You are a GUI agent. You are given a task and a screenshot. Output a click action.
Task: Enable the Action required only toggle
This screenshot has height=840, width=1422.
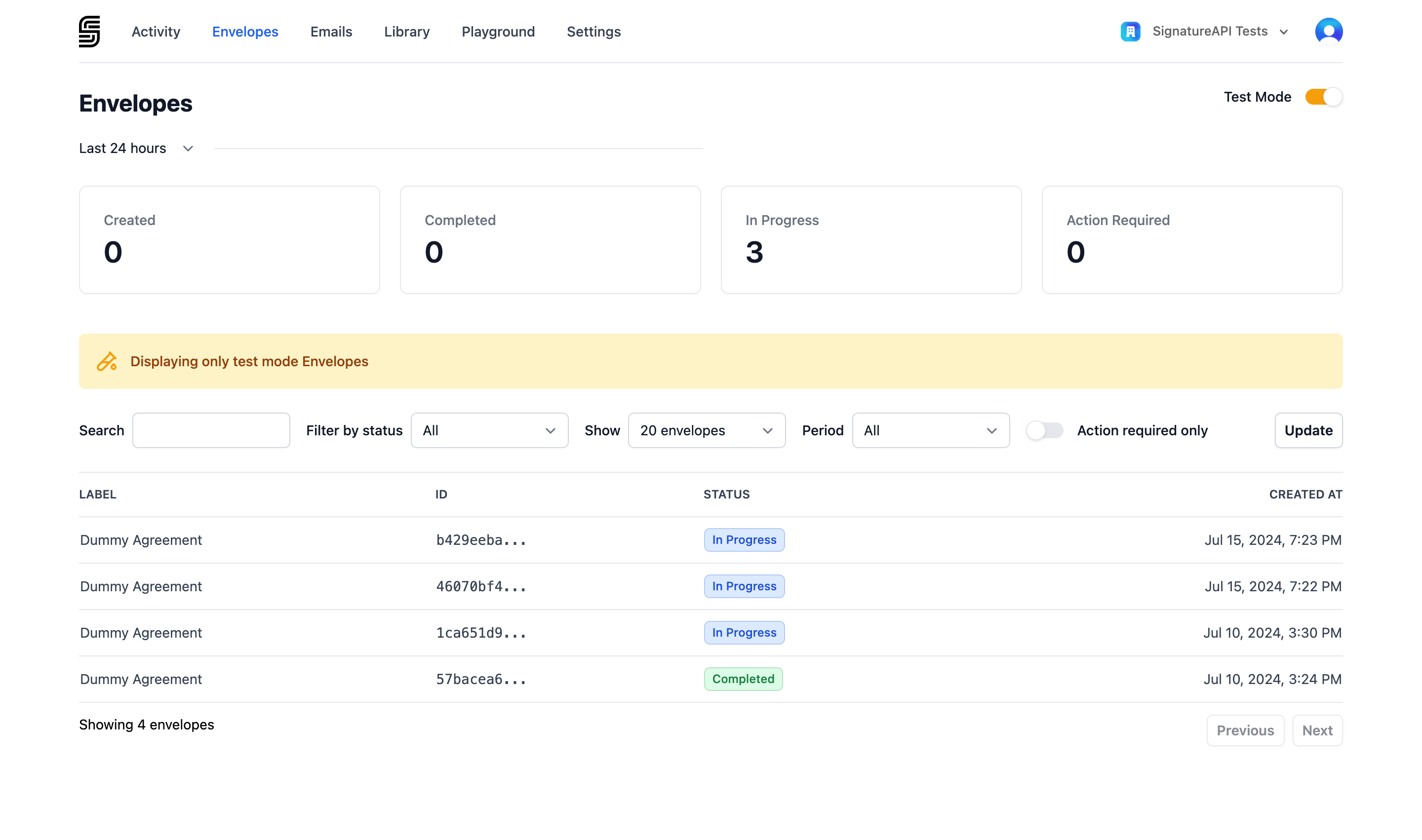(1044, 431)
